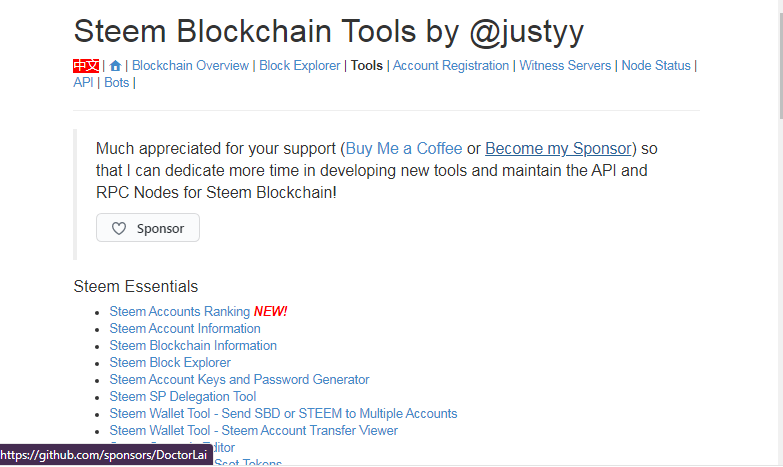Follow the Buy Me a Coffee link
The image size is (783, 467).
(404, 149)
